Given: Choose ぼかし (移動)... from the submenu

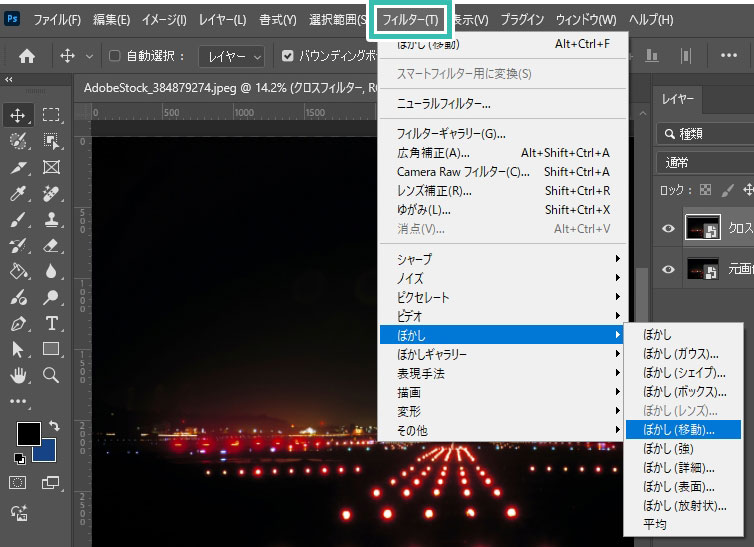Looking at the screenshot, I should point(680,430).
